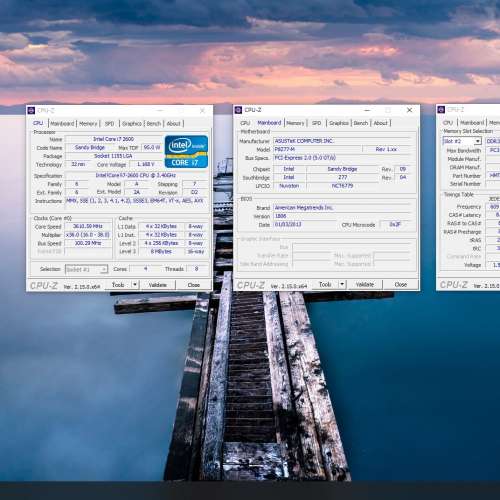
Task: Open Bench tab in the Motherboard window
Action: (361, 123)
